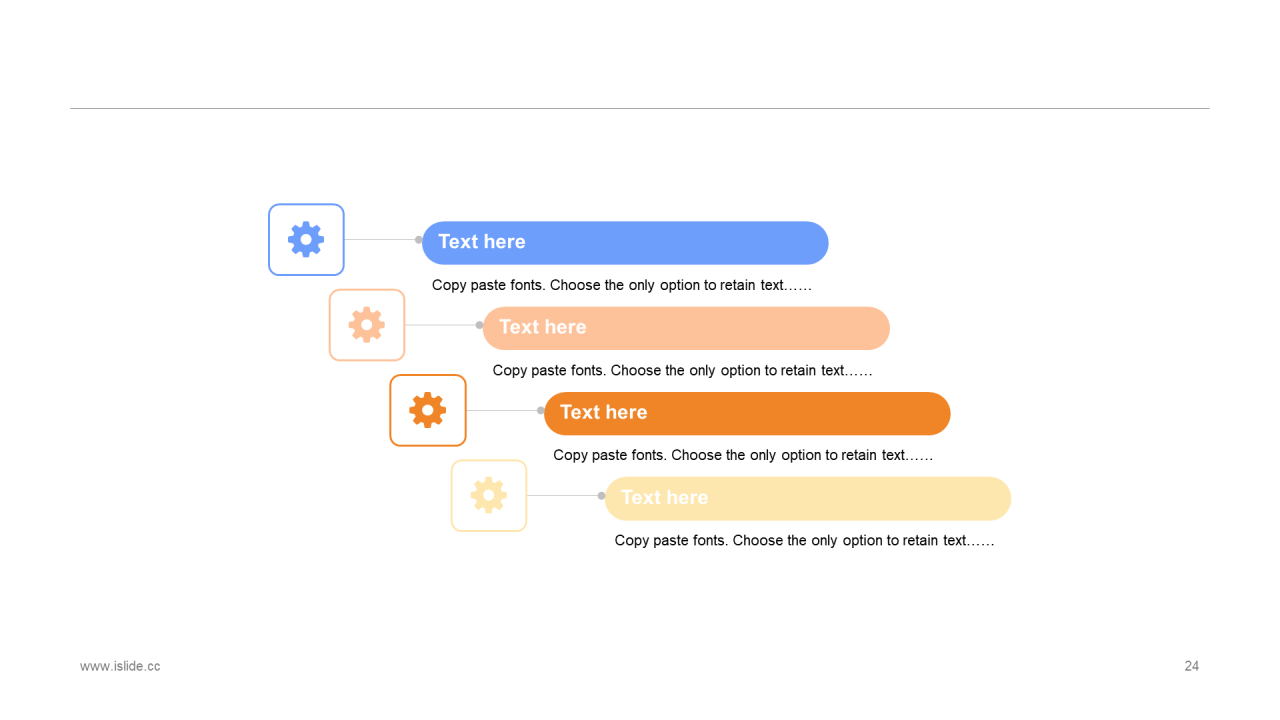
Task: Select the pale yellow 'Text here' bar
Action: pyautogui.click(x=808, y=498)
